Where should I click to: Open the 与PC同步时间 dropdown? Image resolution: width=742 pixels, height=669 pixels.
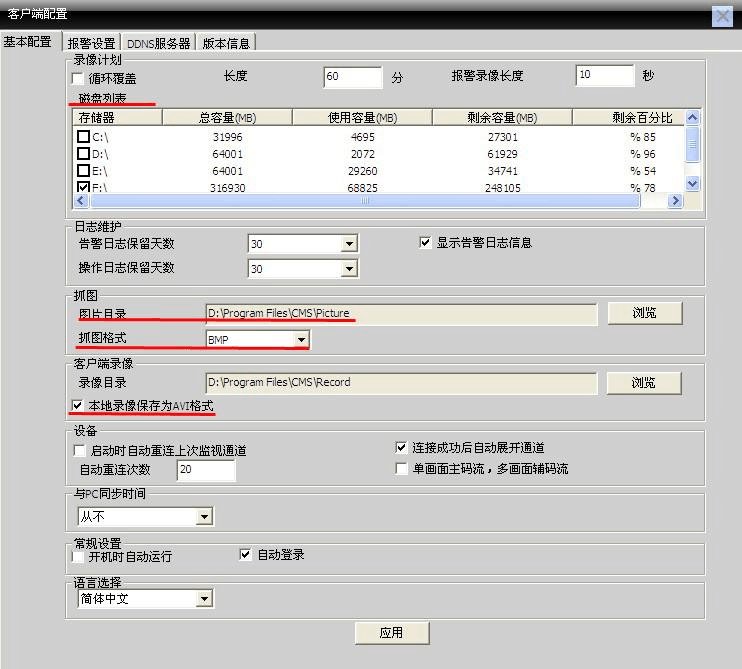point(204,517)
